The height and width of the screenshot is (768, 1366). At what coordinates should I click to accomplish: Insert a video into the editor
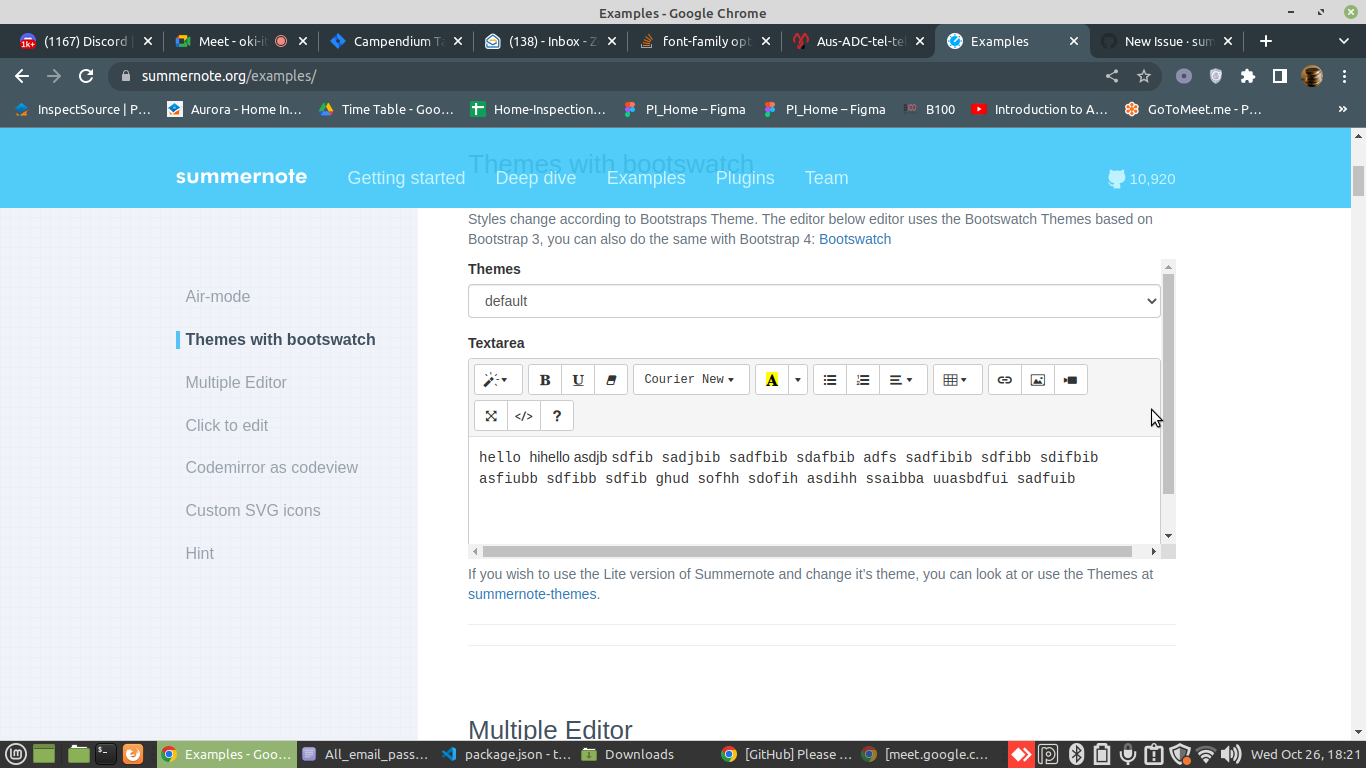1070,379
